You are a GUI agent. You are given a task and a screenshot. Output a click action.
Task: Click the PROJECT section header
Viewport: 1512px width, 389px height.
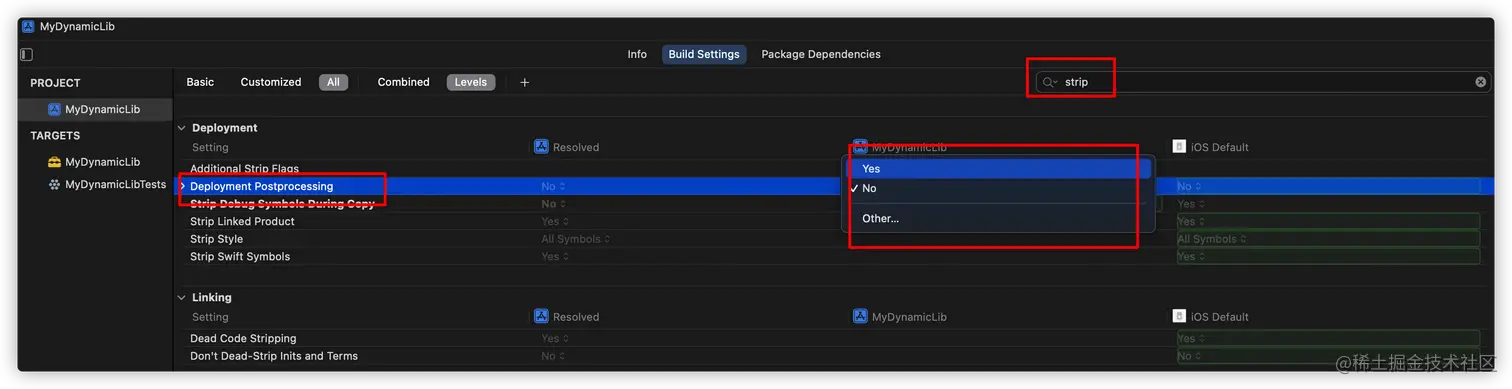click(55, 83)
